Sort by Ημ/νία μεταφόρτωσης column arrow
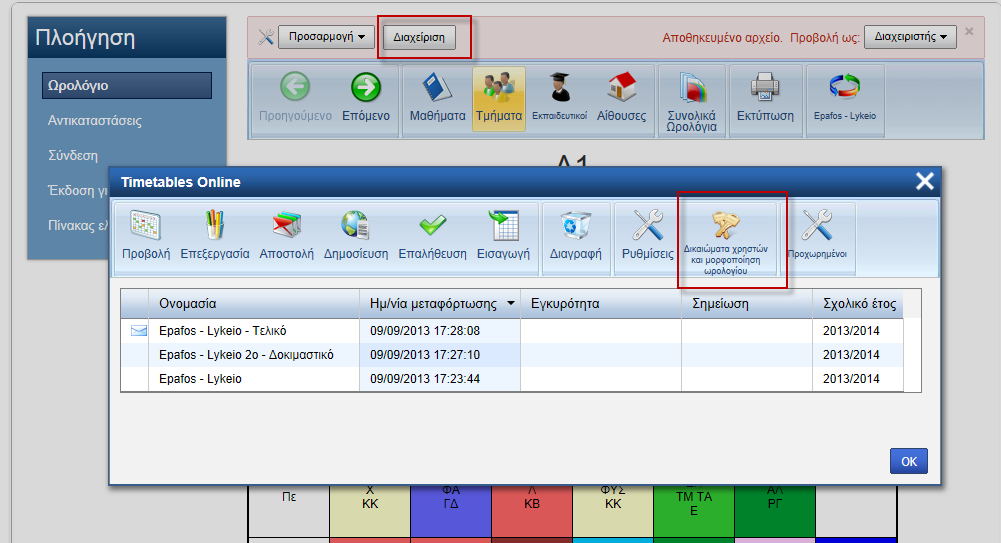 pos(511,304)
